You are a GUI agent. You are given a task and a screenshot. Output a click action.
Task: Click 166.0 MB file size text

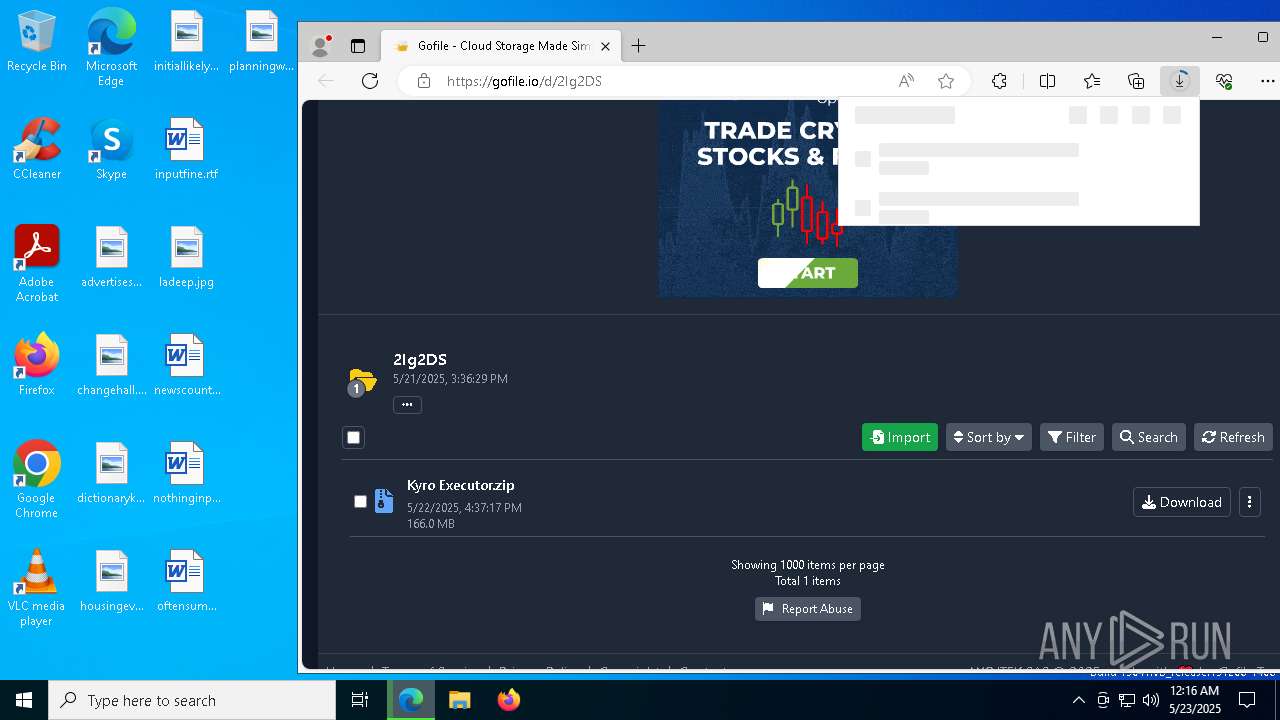431,524
